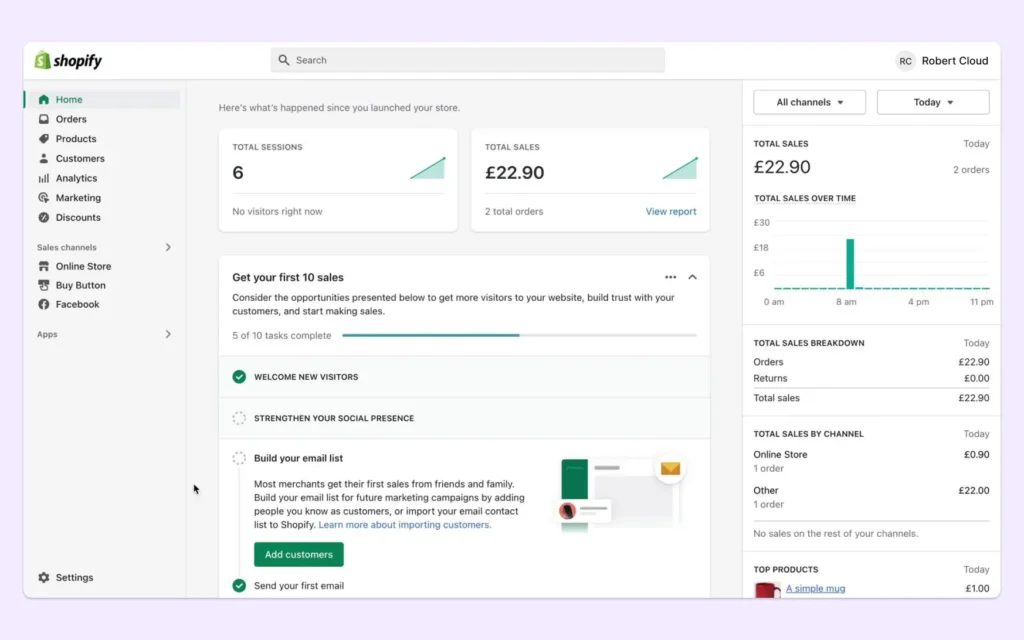
Task: Open the three-dots menu on first sales card
Action: coord(671,277)
